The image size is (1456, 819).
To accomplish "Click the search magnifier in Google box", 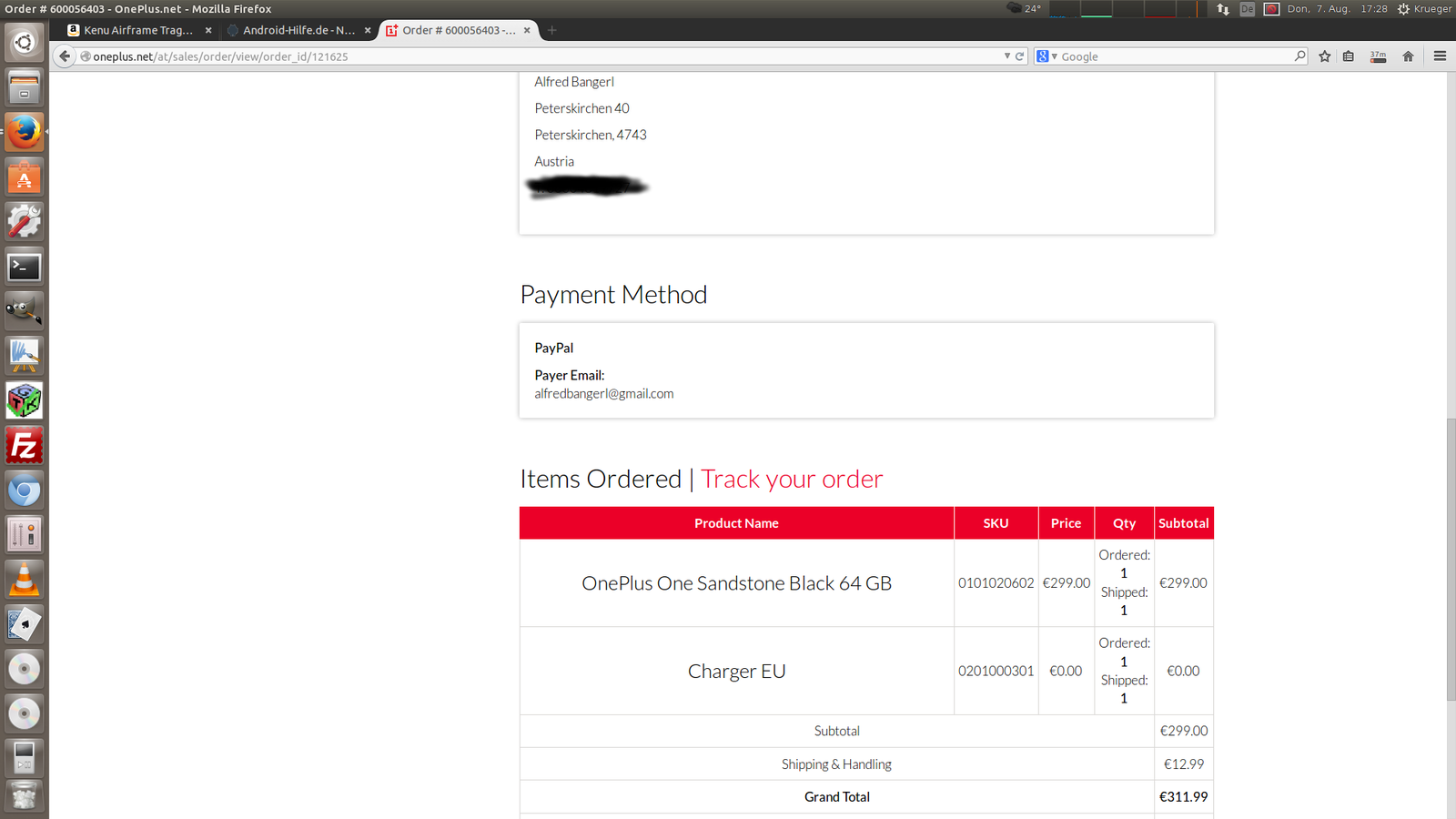I will coord(1299,56).
